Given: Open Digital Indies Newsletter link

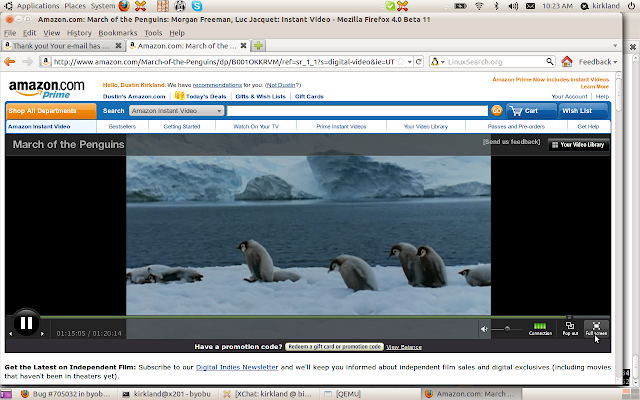Looking at the screenshot, I should tap(237, 367).
